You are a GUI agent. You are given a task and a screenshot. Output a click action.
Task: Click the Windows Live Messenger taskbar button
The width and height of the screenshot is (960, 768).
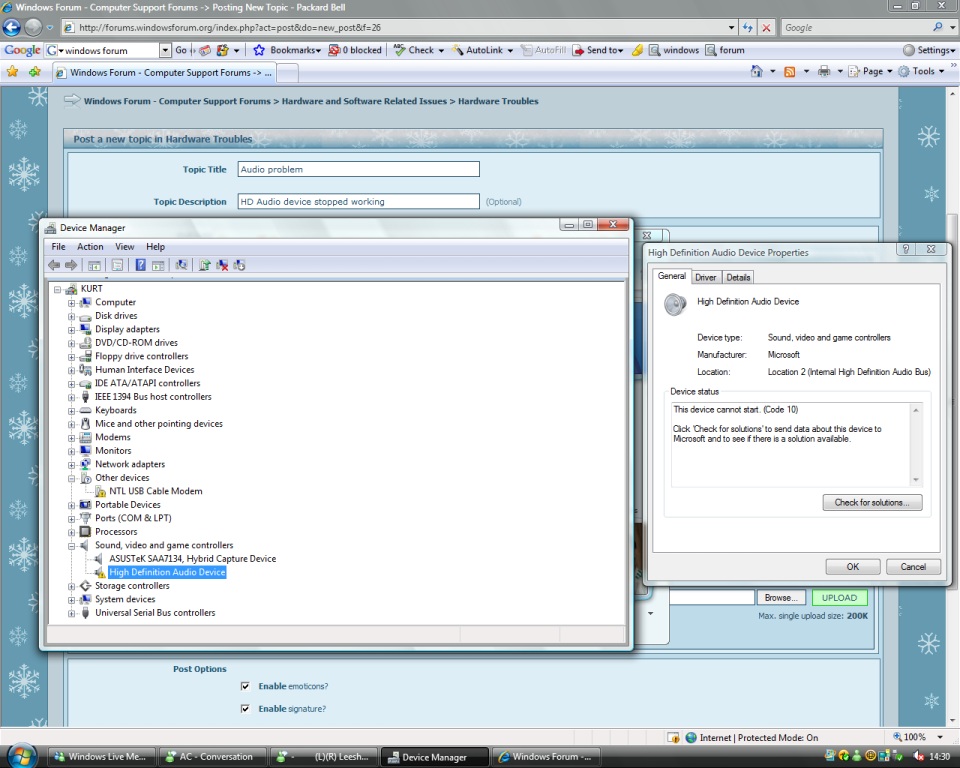click(x=101, y=756)
